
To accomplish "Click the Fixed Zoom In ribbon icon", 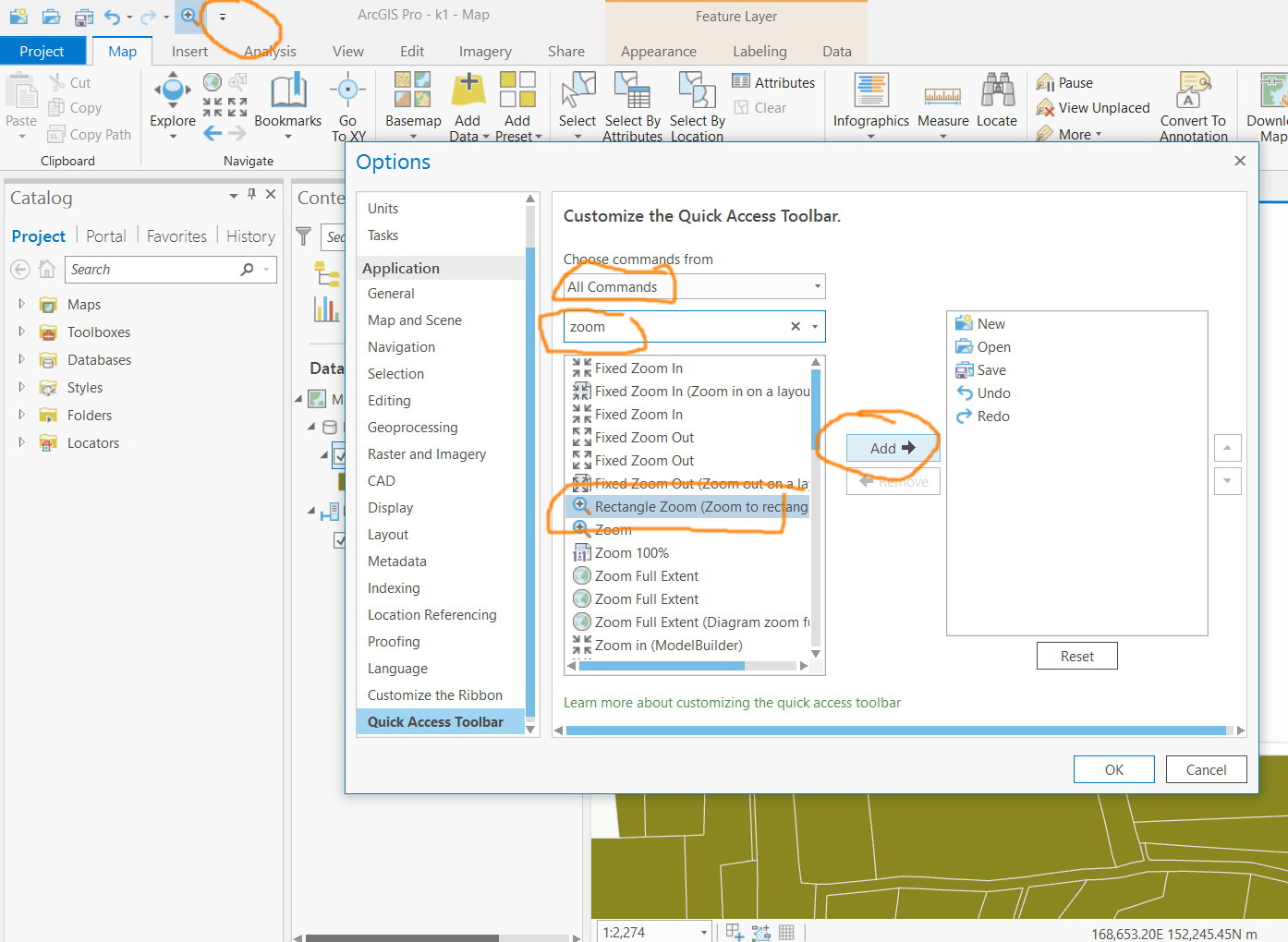I will (x=213, y=107).
